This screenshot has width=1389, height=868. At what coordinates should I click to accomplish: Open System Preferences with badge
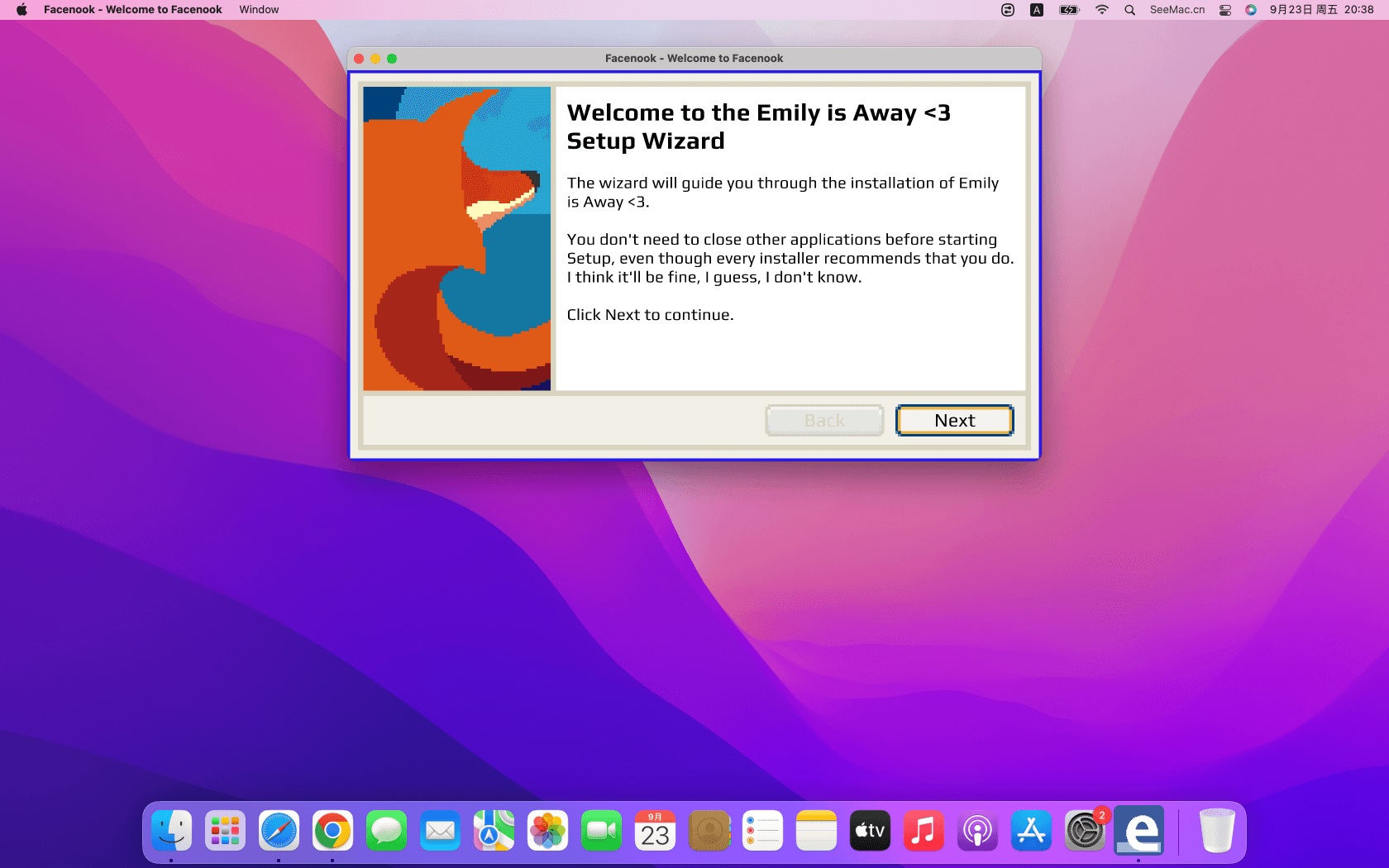tap(1085, 831)
